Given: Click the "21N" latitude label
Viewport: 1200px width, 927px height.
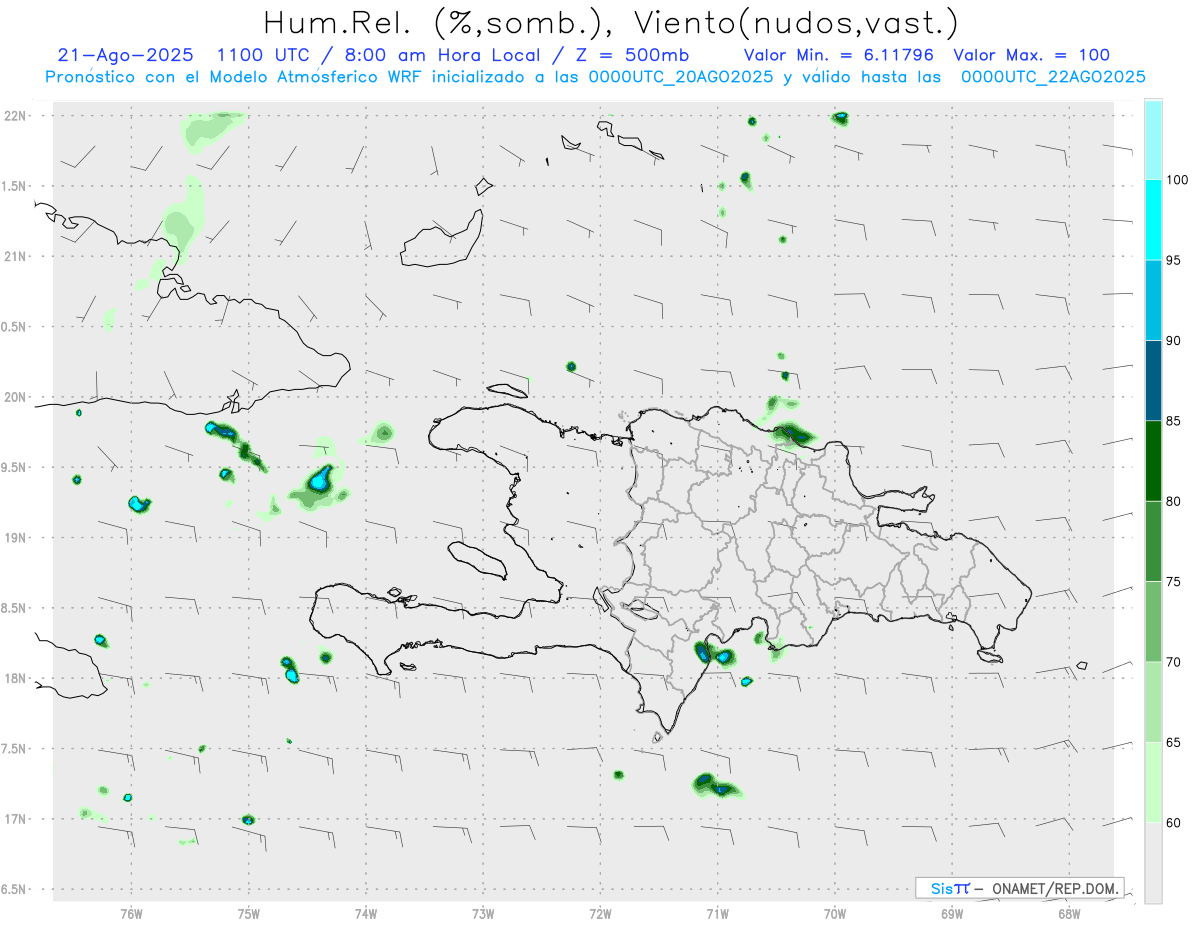Looking at the screenshot, I should click(x=15, y=257).
